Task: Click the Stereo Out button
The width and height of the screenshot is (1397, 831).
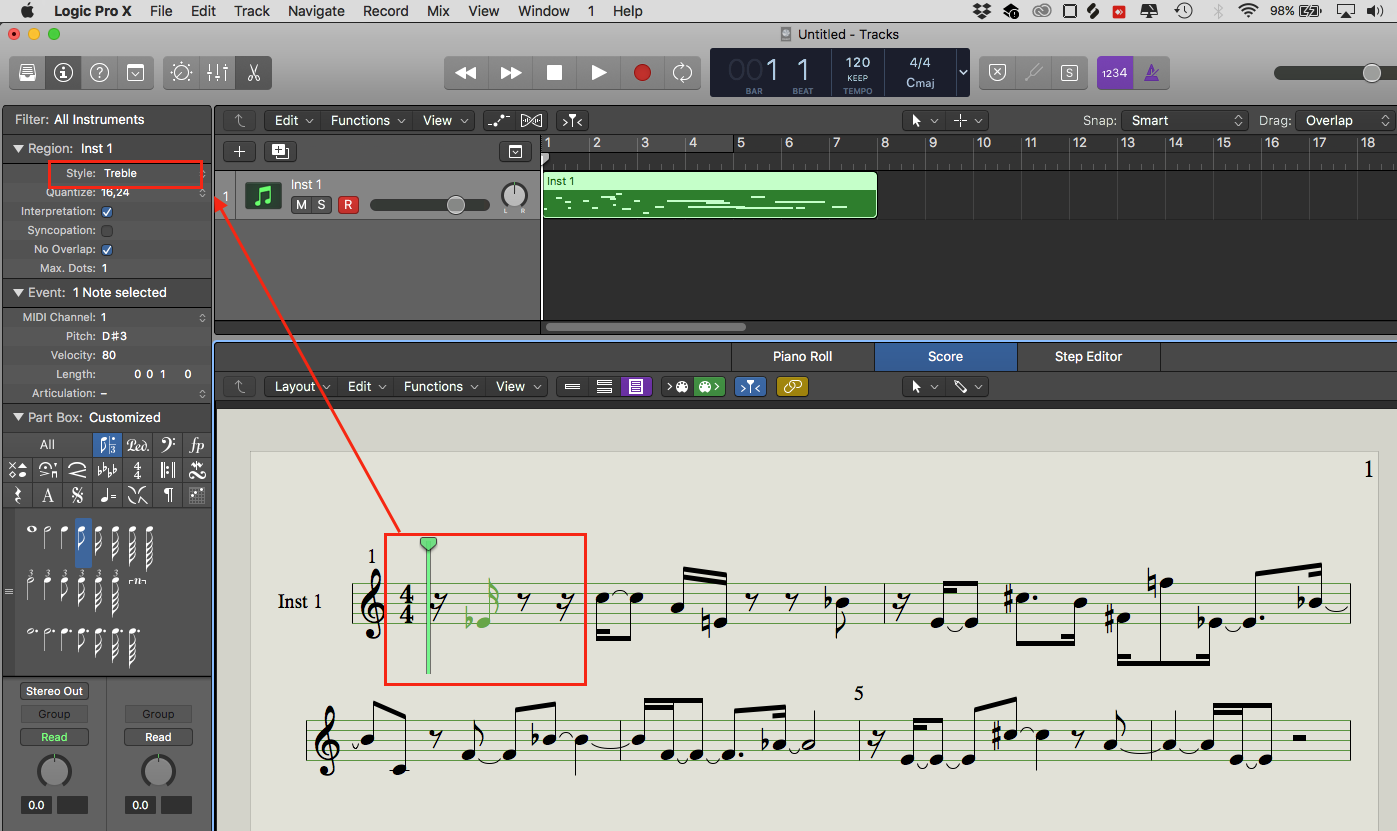Action: tap(54, 691)
